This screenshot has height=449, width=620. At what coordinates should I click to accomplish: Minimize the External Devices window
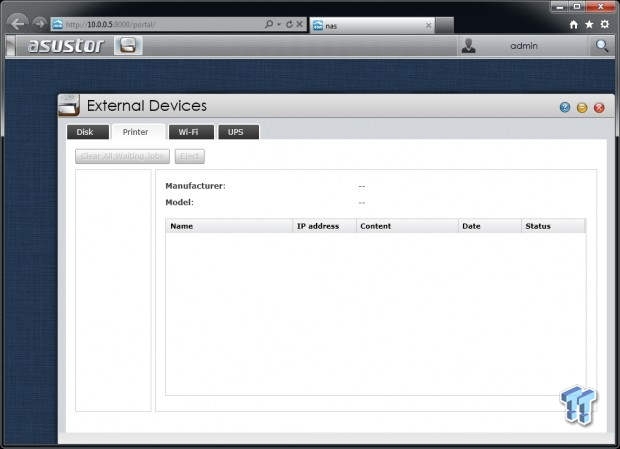click(582, 108)
